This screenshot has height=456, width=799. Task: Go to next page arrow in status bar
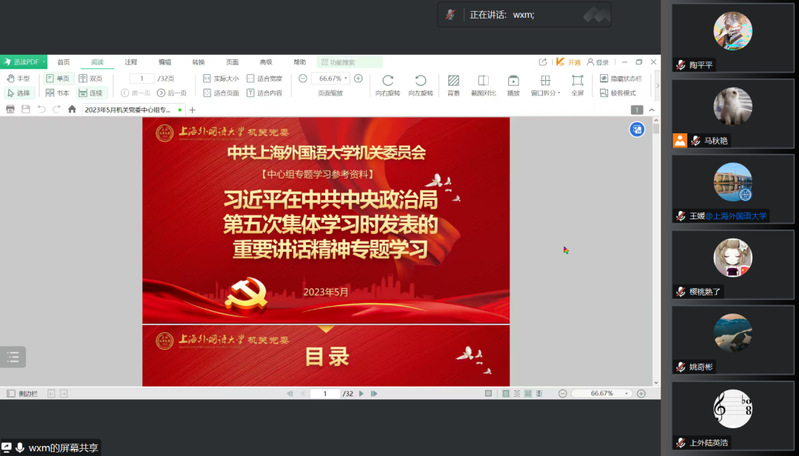point(361,393)
